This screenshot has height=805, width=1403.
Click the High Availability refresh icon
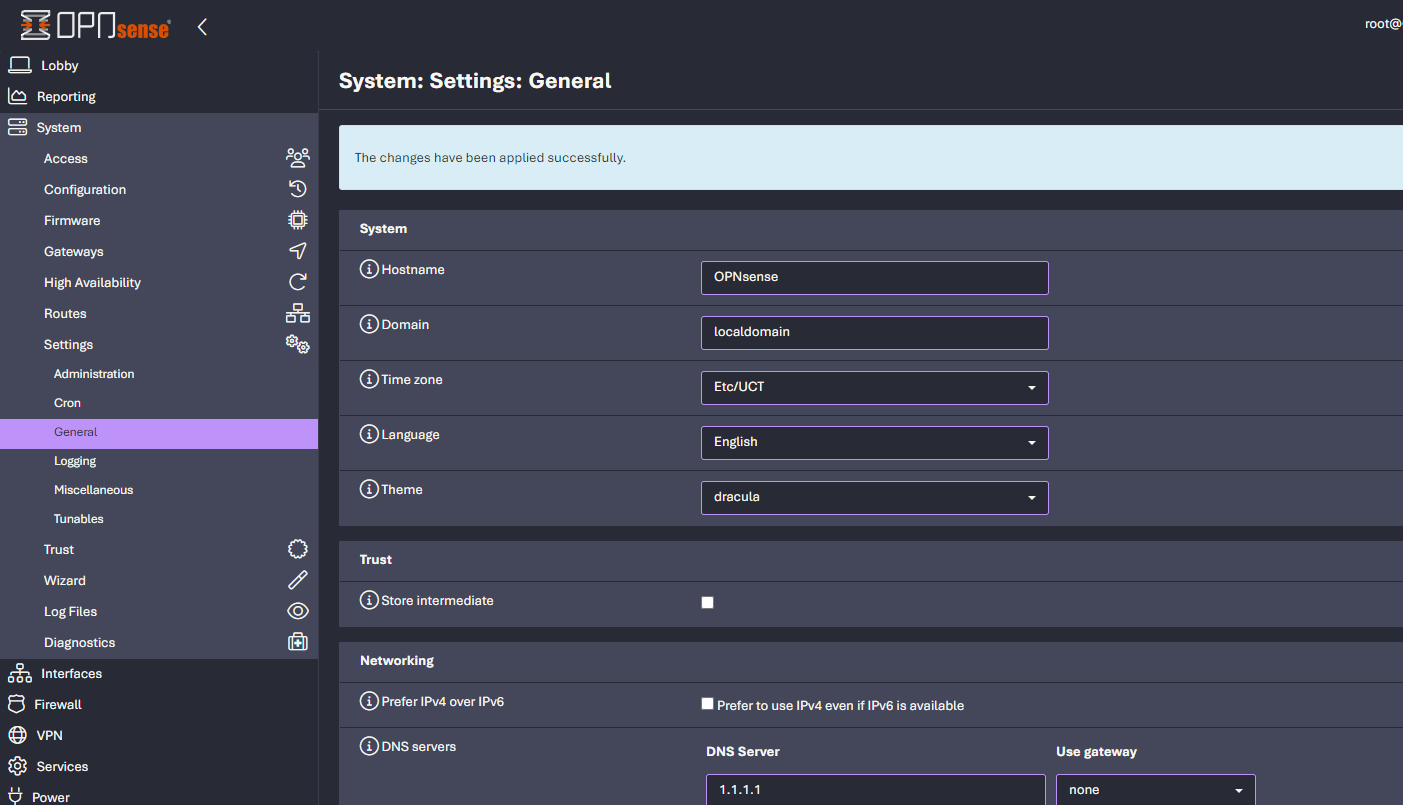297,282
